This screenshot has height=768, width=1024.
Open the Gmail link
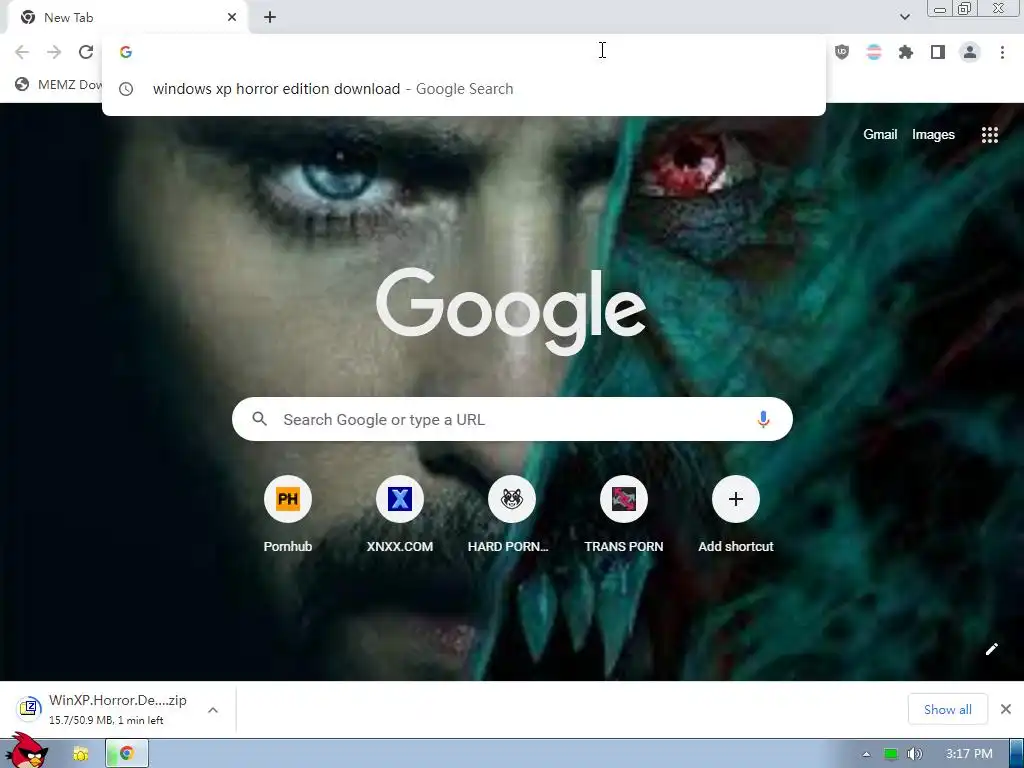[880, 135]
